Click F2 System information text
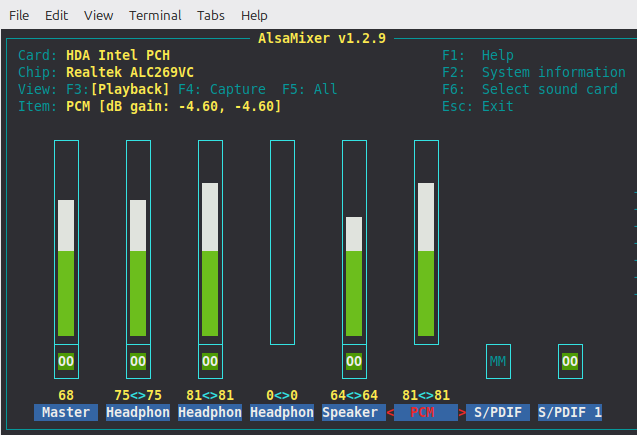637x435 pixels. (x=534, y=72)
